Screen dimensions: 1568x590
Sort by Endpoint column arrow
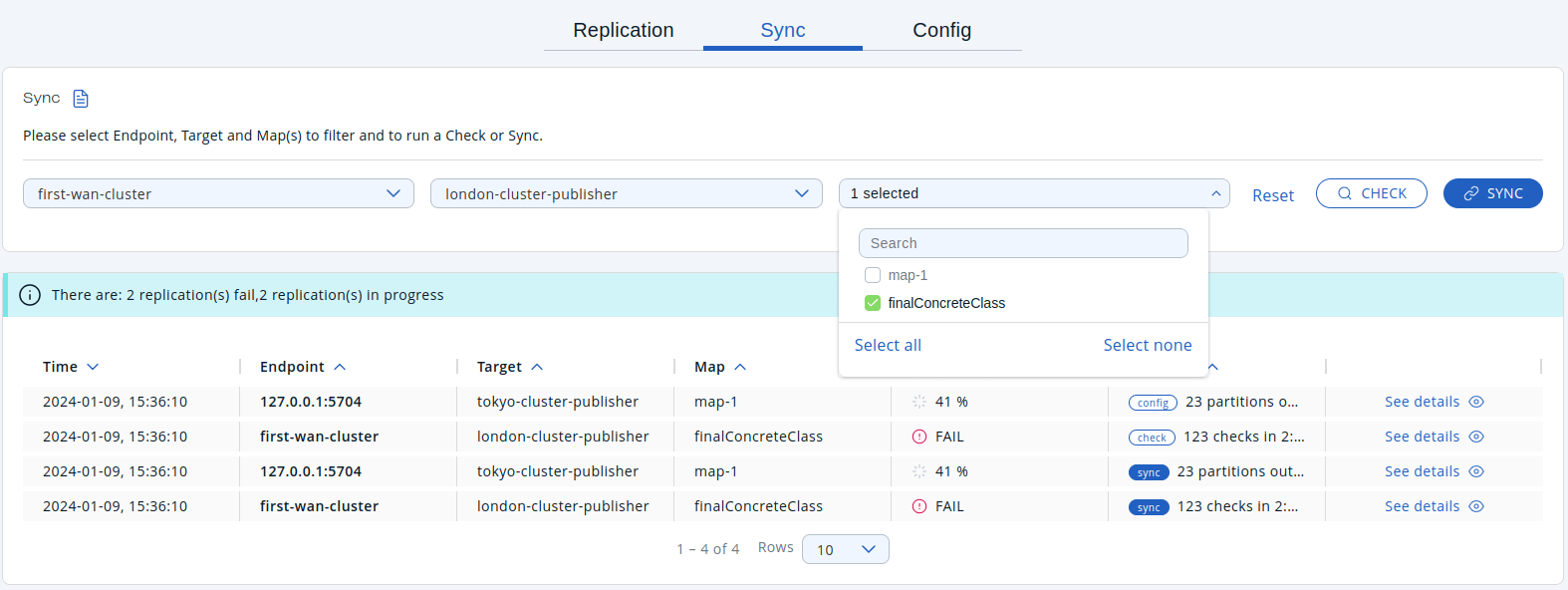(340, 367)
